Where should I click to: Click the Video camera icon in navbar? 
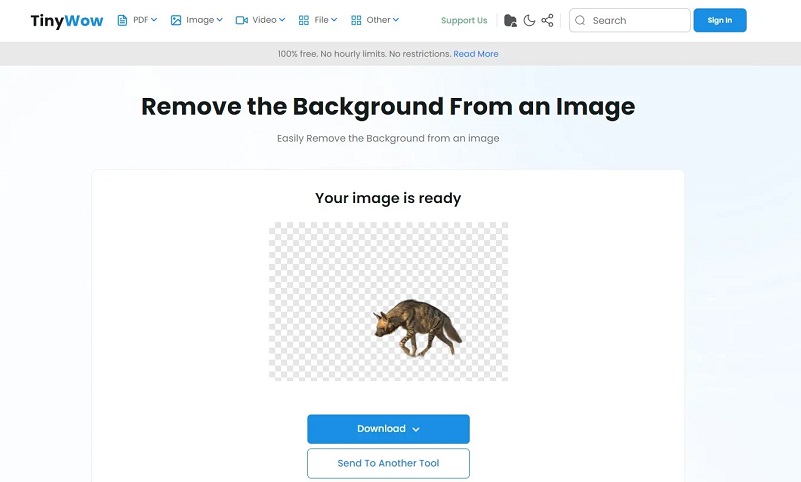click(x=242, y=20)
